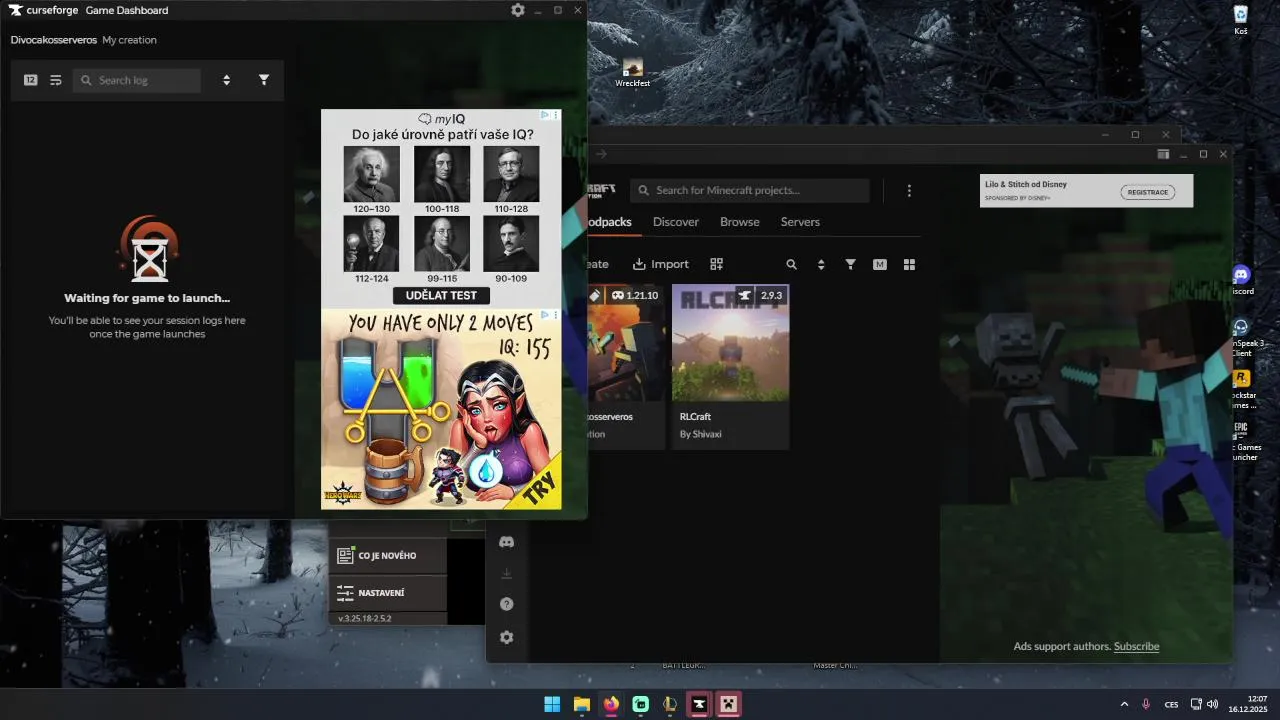Image resolution: width=1280 pixels, height=720 pixels.
Task: Click the UDĚLAT TEST ad button
Action: 441,295
